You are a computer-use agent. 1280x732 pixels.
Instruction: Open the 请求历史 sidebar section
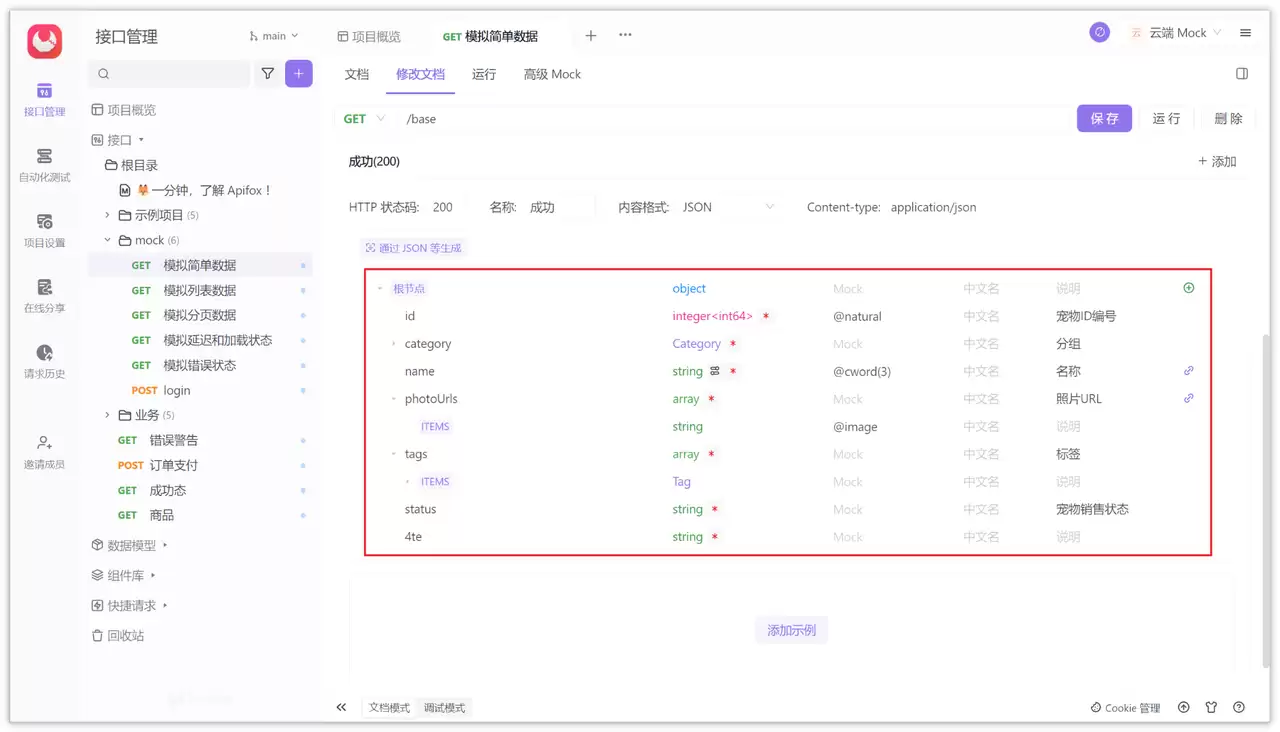44,362
